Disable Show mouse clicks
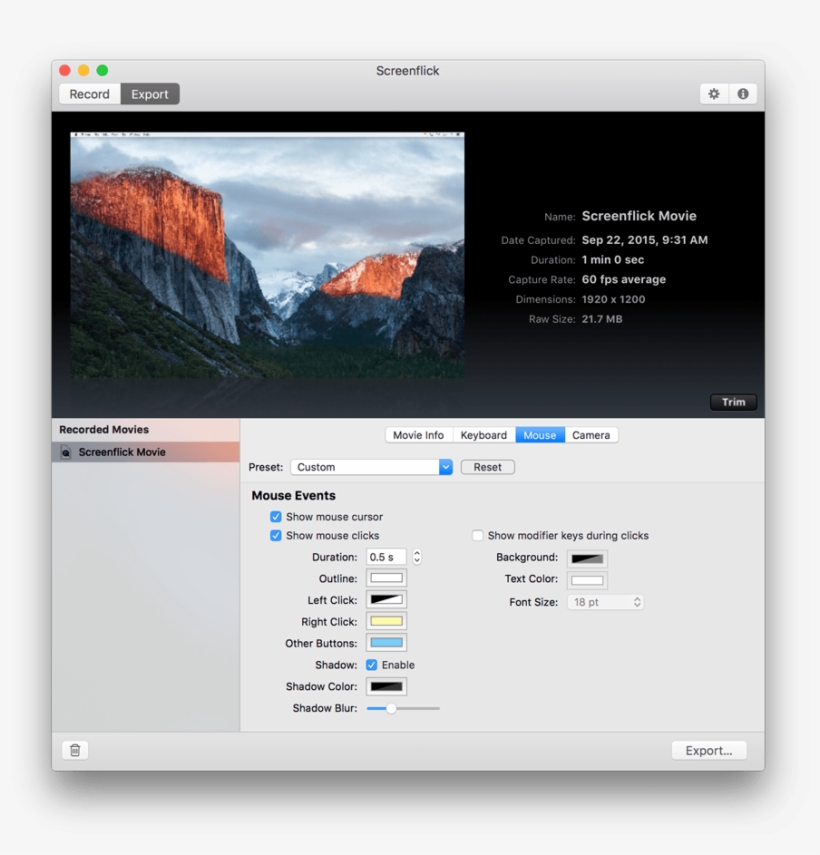 pyautogui.click(x=275, y=535)
